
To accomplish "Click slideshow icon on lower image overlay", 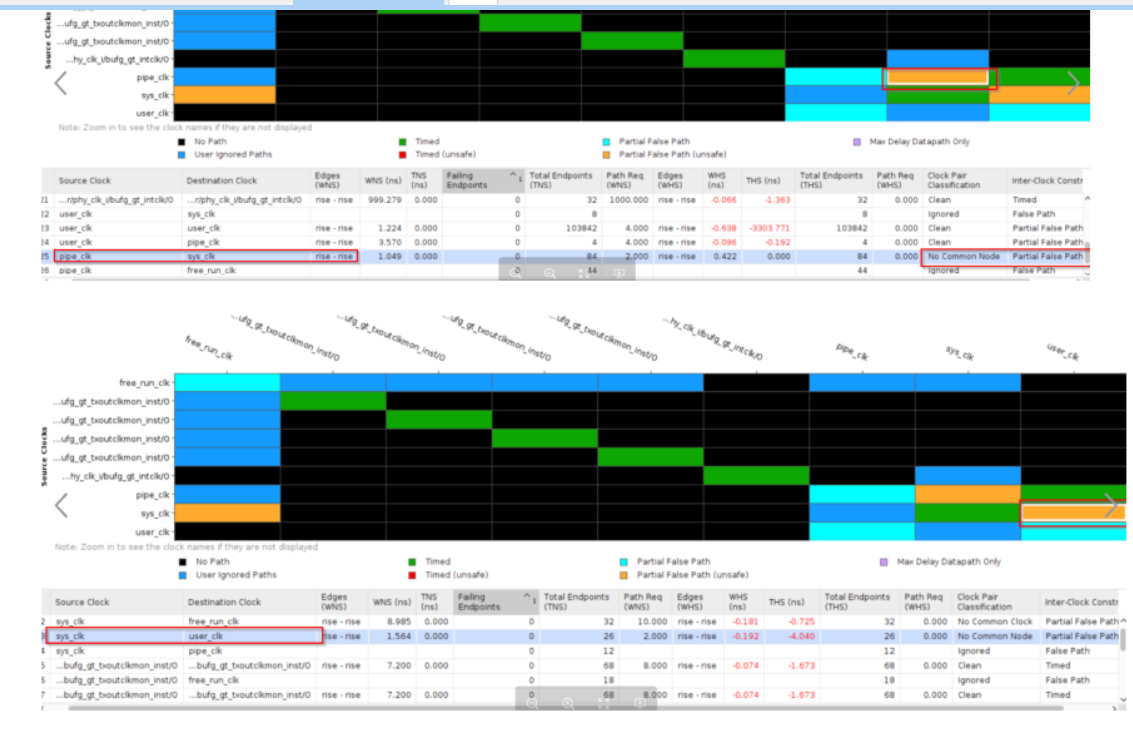I will (x=639, y=703).
